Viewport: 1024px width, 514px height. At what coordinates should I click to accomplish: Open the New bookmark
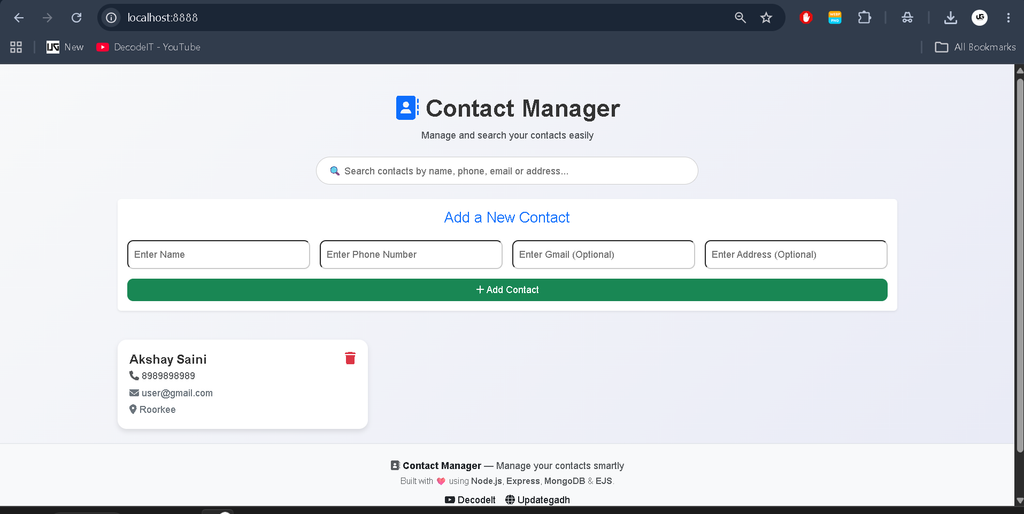coord(65,47)
